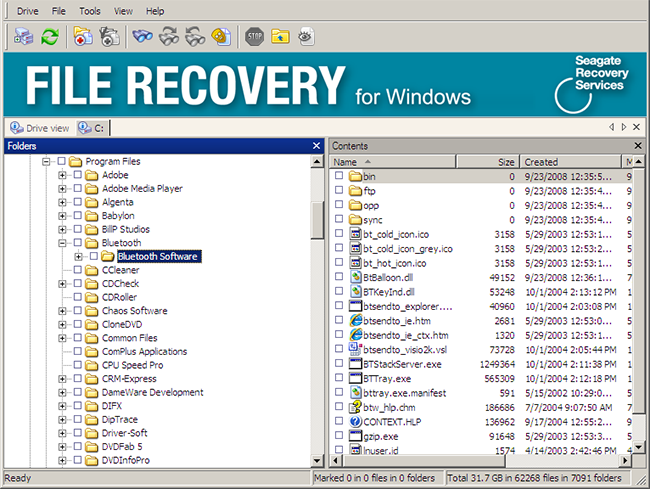Image resolution: width=650 pixels, height=489 pixels.
Task: Expand the Bluetooth Software subfolder node
Action: (78, 257)
